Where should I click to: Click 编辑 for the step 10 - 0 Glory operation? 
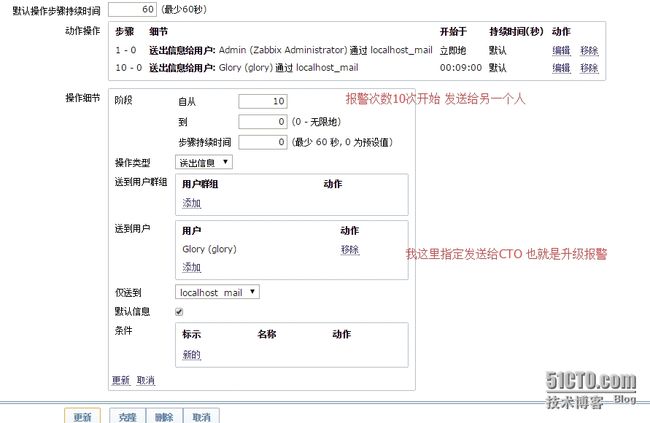tap(561, 68)
